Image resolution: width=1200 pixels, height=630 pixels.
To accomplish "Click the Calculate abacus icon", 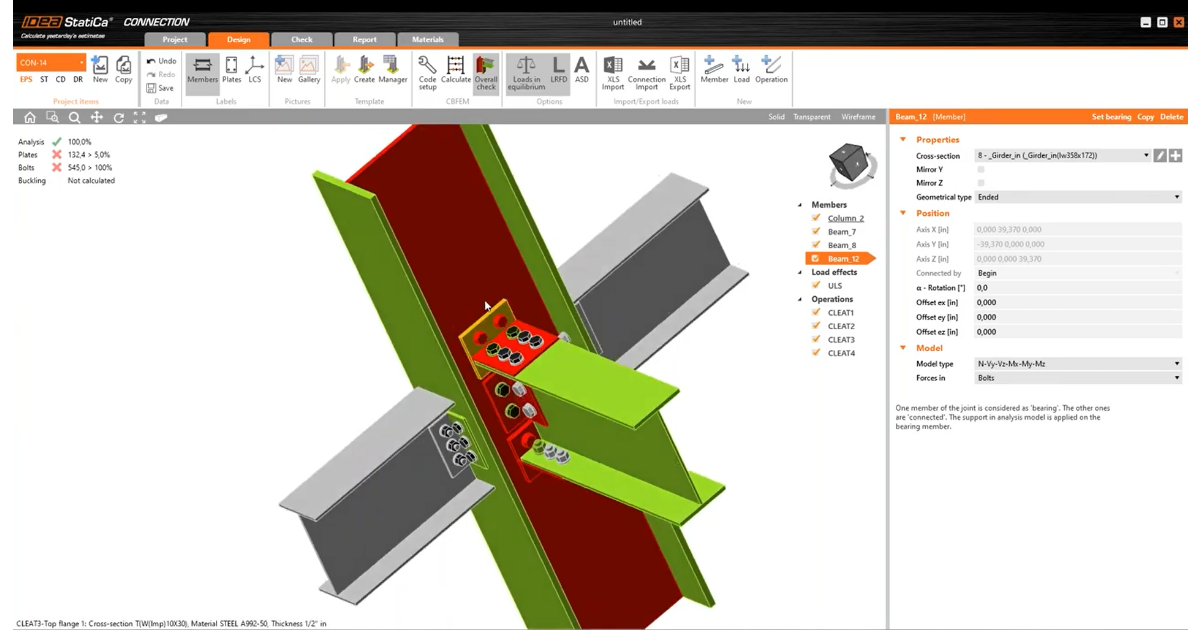I will (456, 69).
